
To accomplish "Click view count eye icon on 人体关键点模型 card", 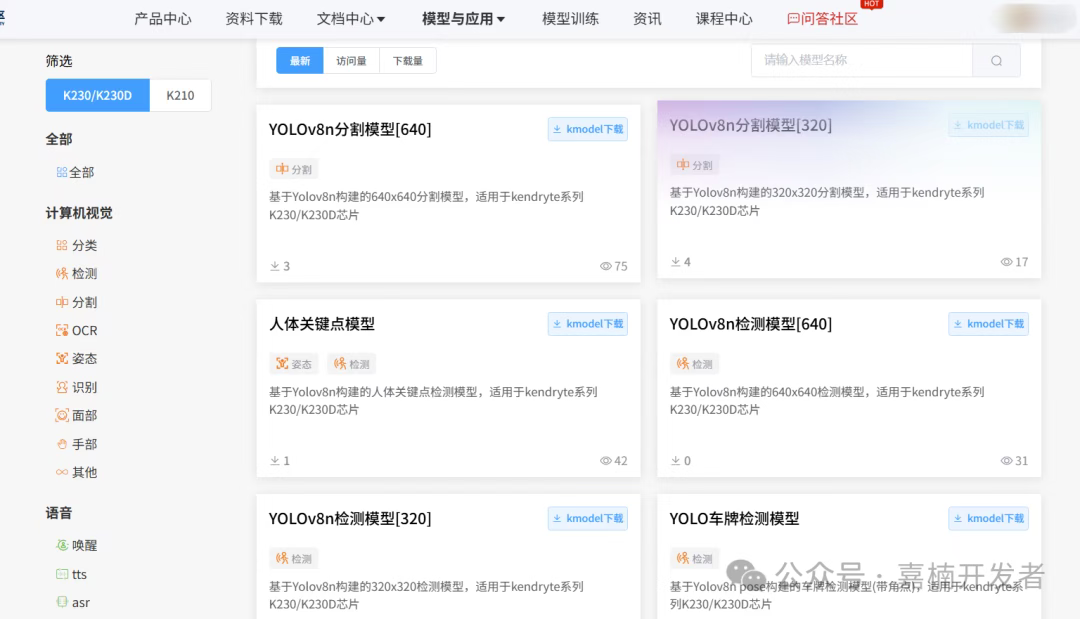I will coord(605,461).
